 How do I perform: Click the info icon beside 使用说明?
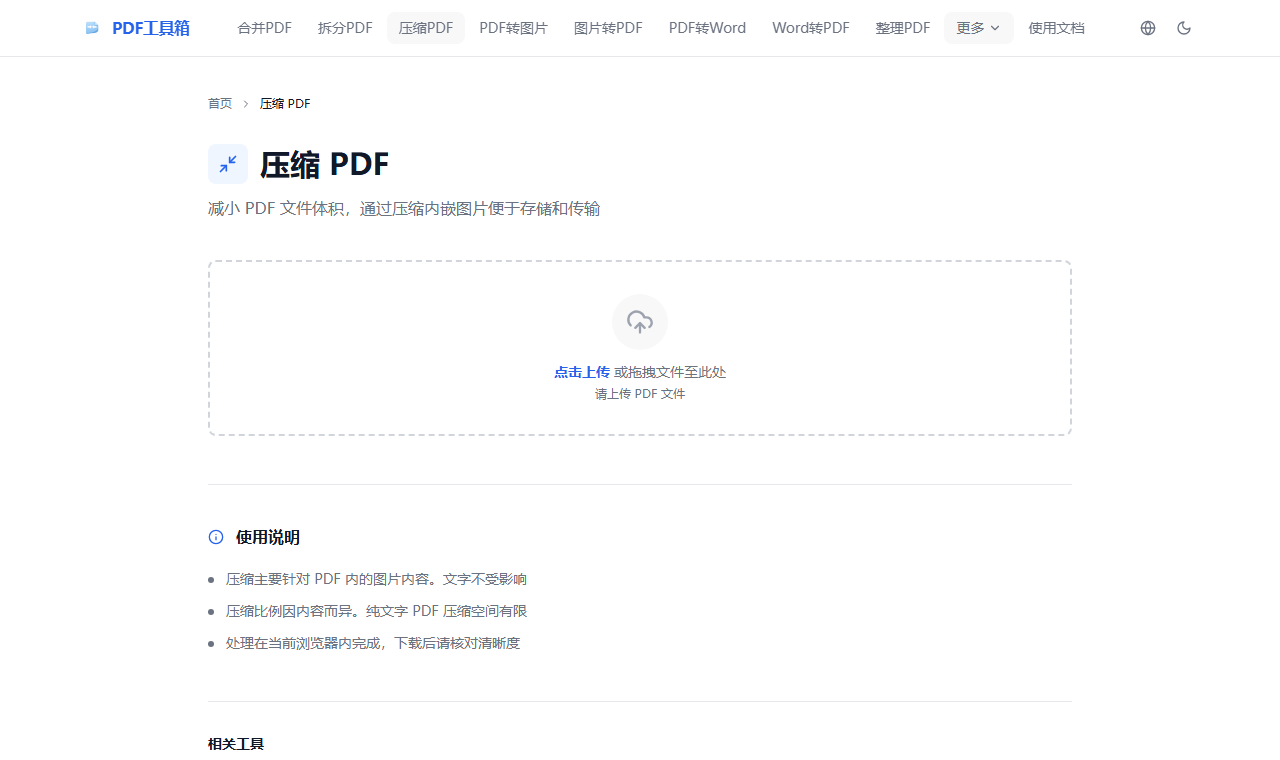click(x=216, y=537)
